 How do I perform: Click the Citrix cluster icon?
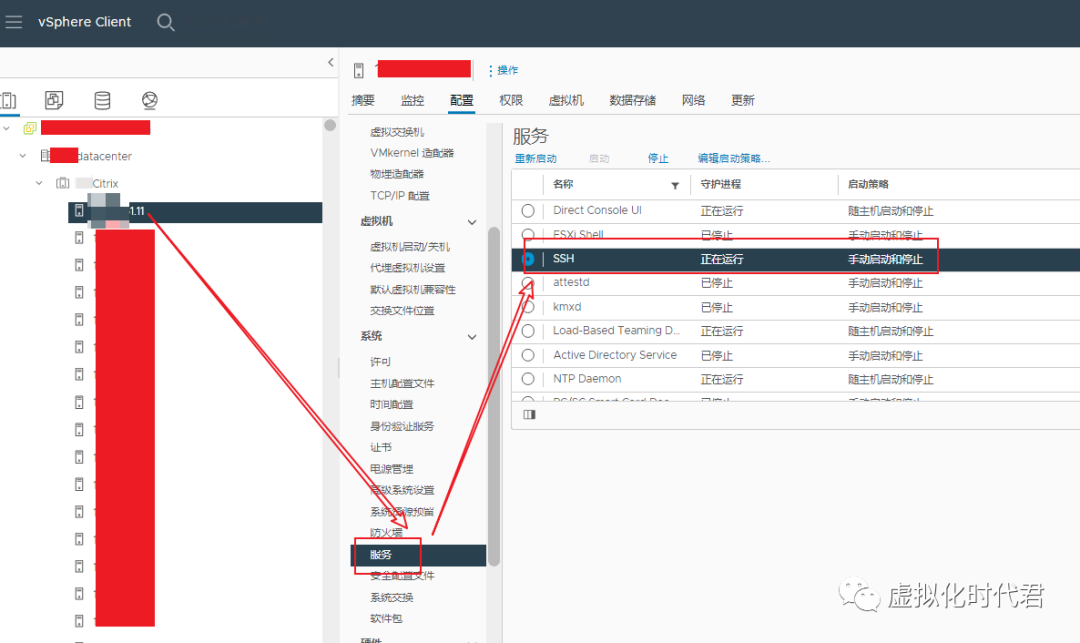[63, 183]
